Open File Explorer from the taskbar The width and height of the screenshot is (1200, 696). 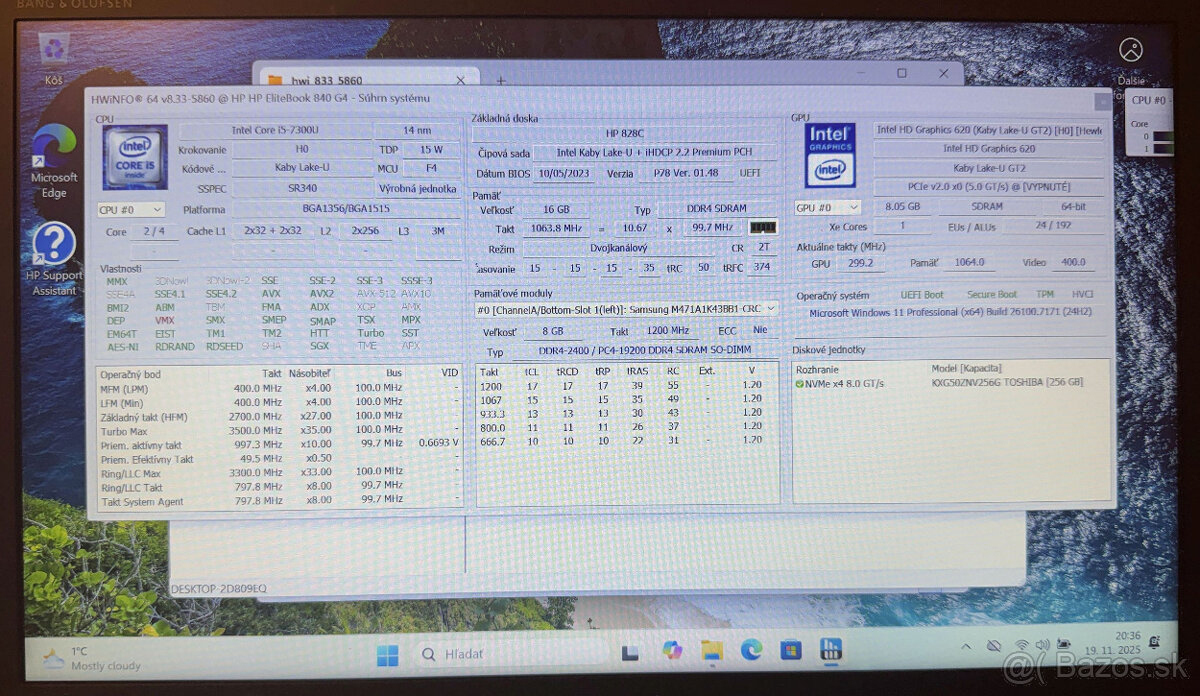pyautogui.click(x=710, y=651)
